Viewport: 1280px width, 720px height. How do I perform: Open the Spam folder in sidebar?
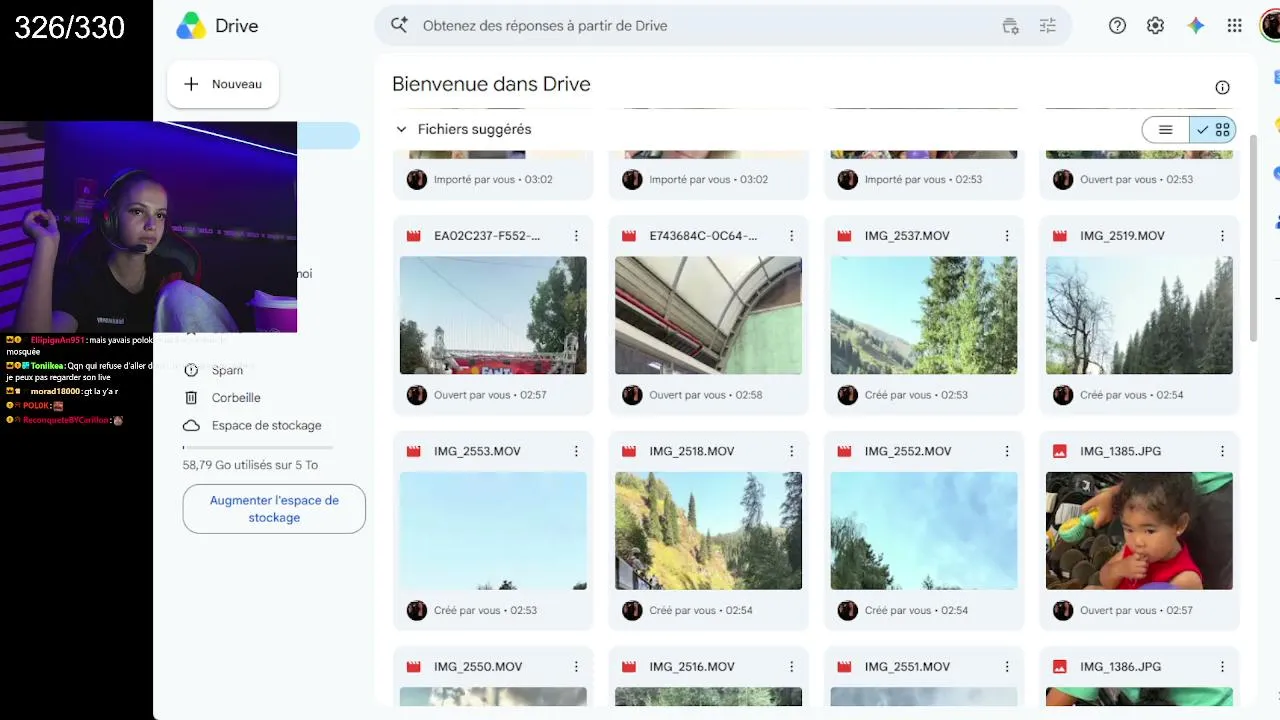tap(227, 370)
